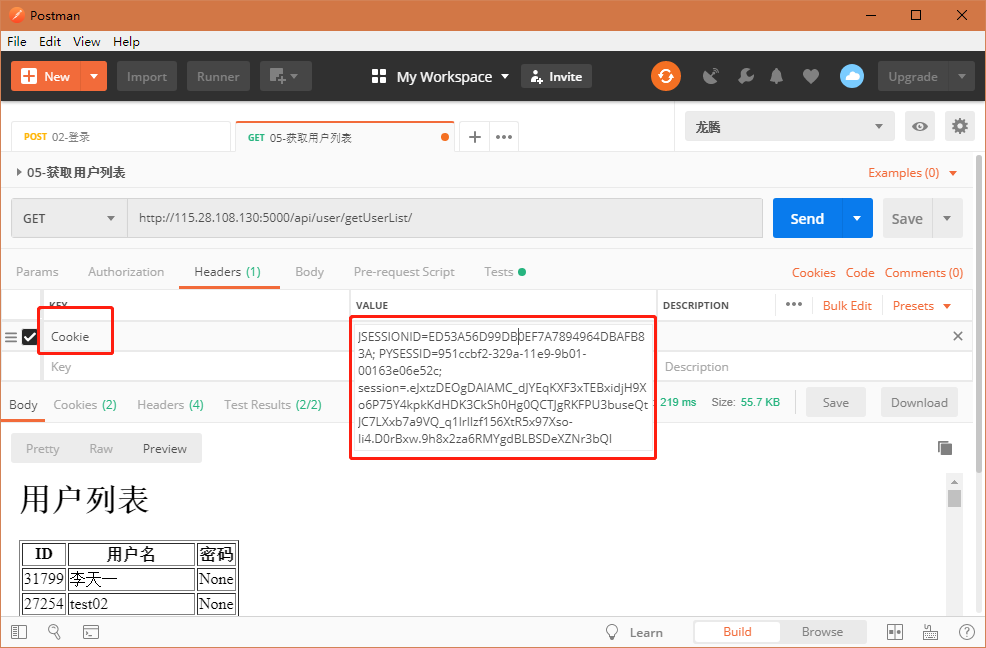Click the Send button
The width and height of the screenshot is (986, 648).
tap(806, 218)
